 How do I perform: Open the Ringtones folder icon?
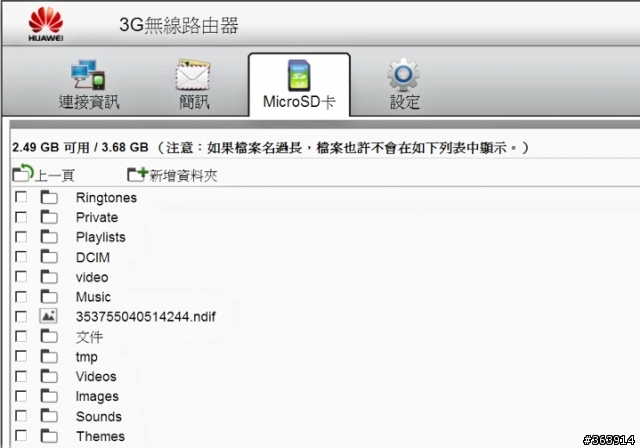coord(49,197)
